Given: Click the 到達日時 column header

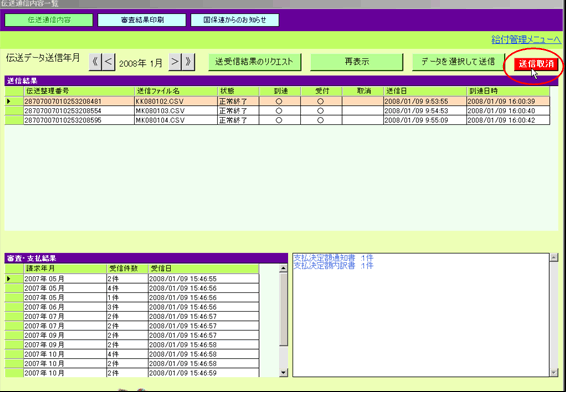Looking at the screenshot, I should [508, 91].
